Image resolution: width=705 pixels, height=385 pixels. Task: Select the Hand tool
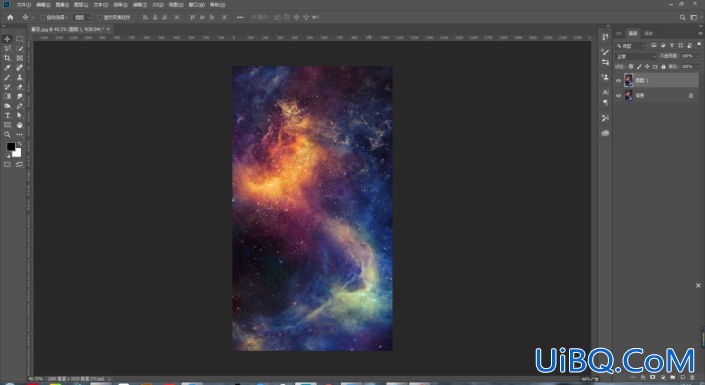click(20, 125)
